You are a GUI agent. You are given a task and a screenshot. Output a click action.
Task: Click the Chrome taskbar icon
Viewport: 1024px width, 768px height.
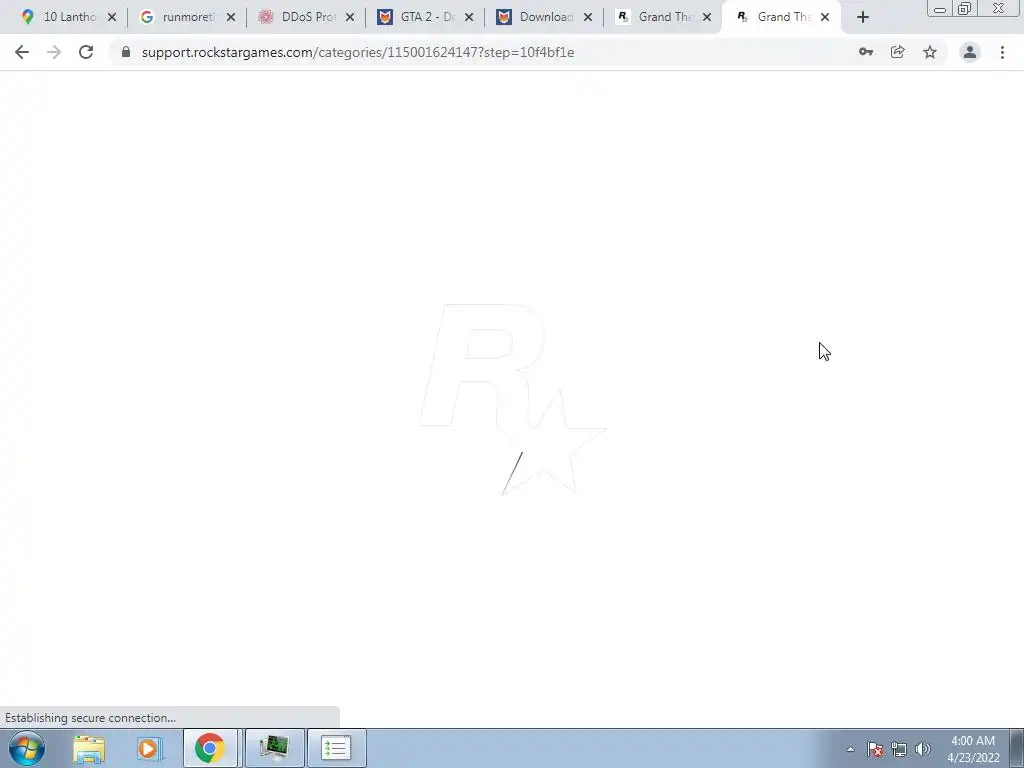pos(210,748)
